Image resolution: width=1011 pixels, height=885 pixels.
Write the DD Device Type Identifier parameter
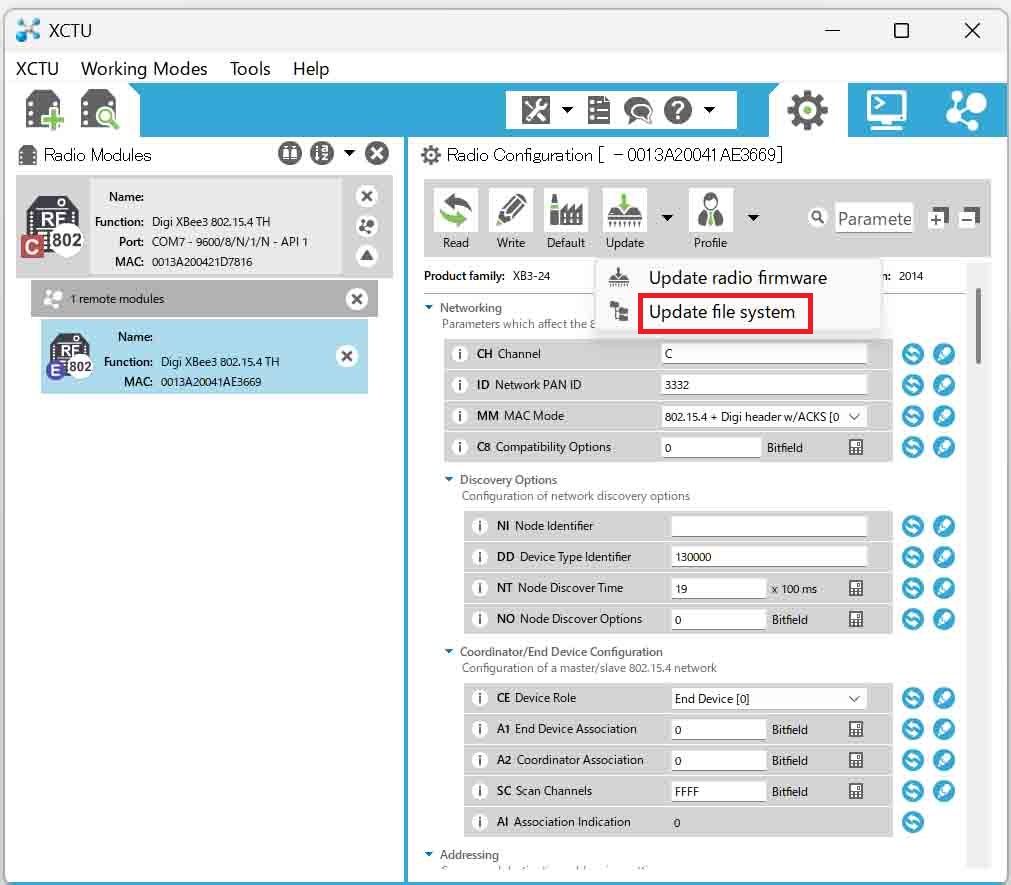click(944, 556)
